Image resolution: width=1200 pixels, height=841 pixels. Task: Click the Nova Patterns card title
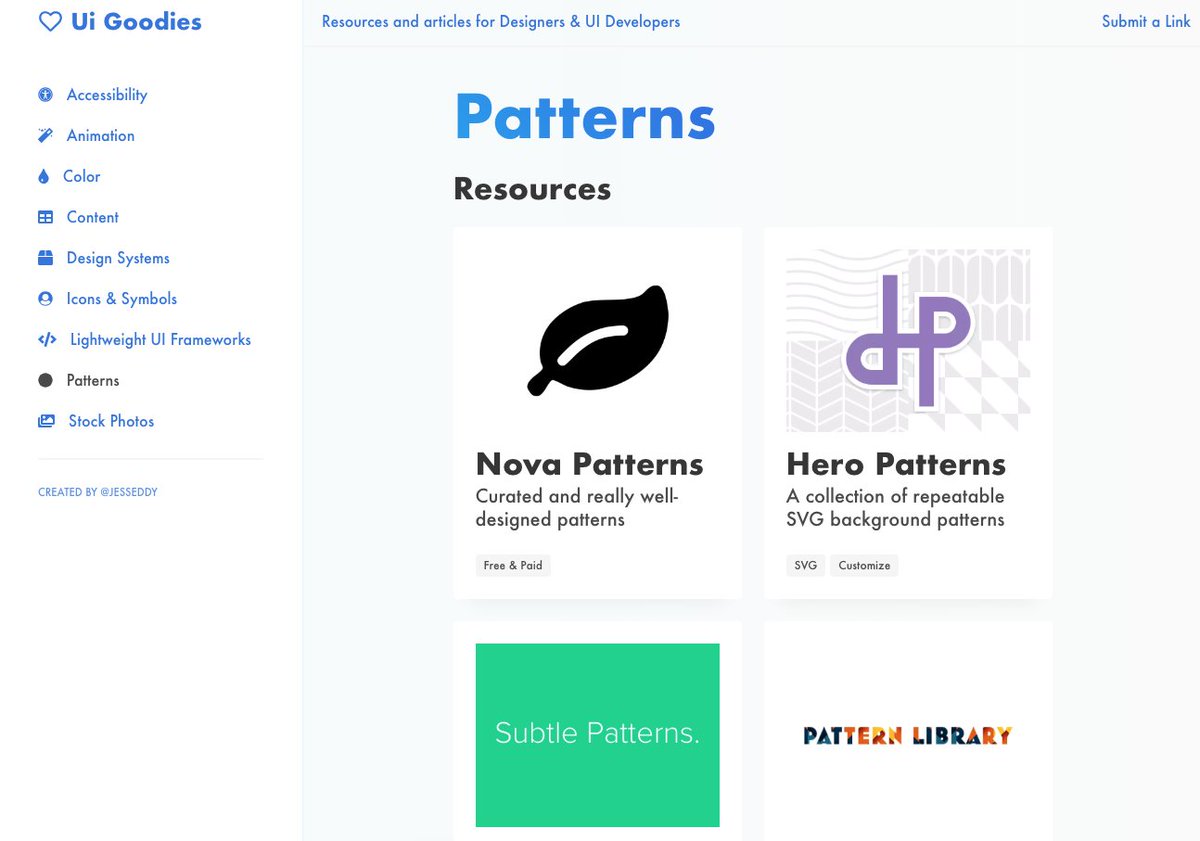pyautogui.click(x=589, y=464)
